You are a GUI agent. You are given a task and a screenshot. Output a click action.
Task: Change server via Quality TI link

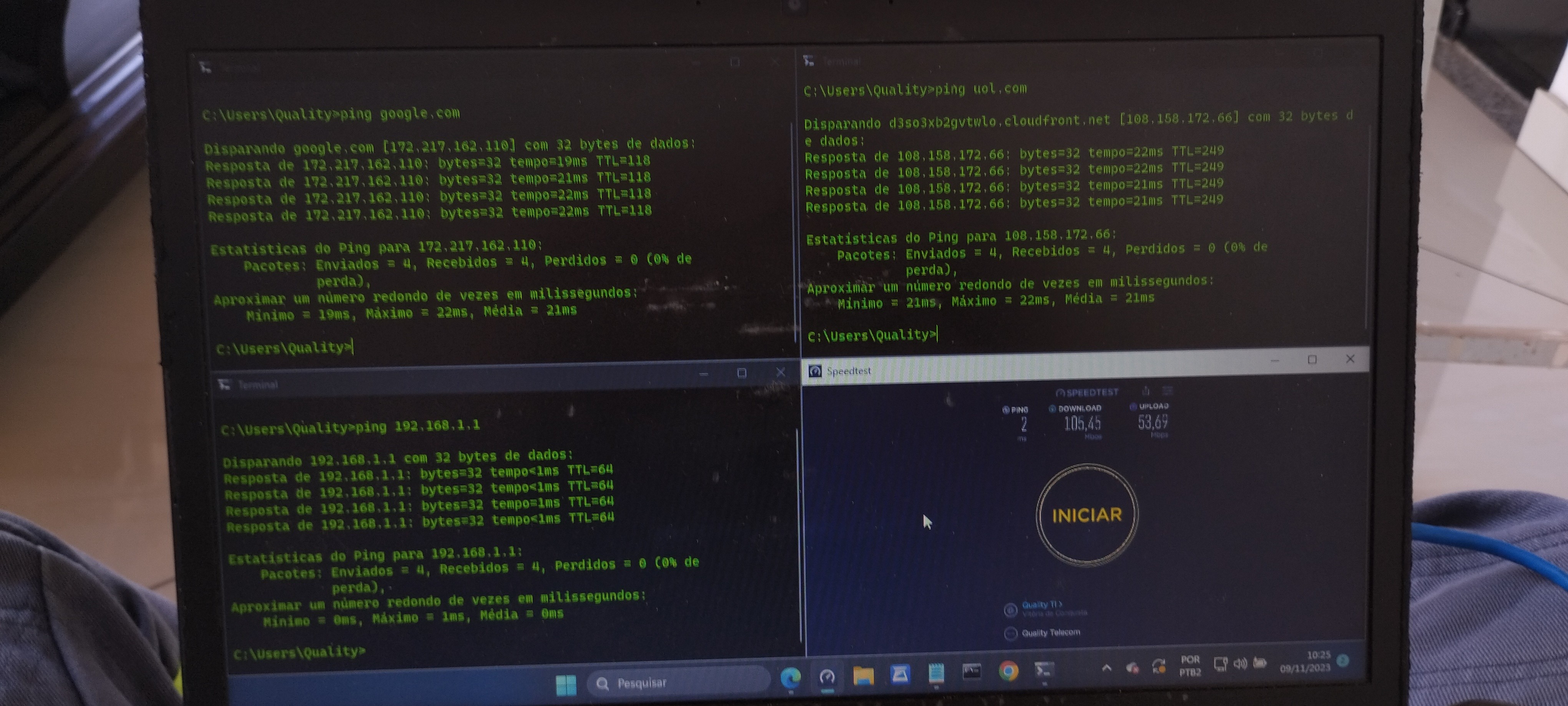point(1041,605)
